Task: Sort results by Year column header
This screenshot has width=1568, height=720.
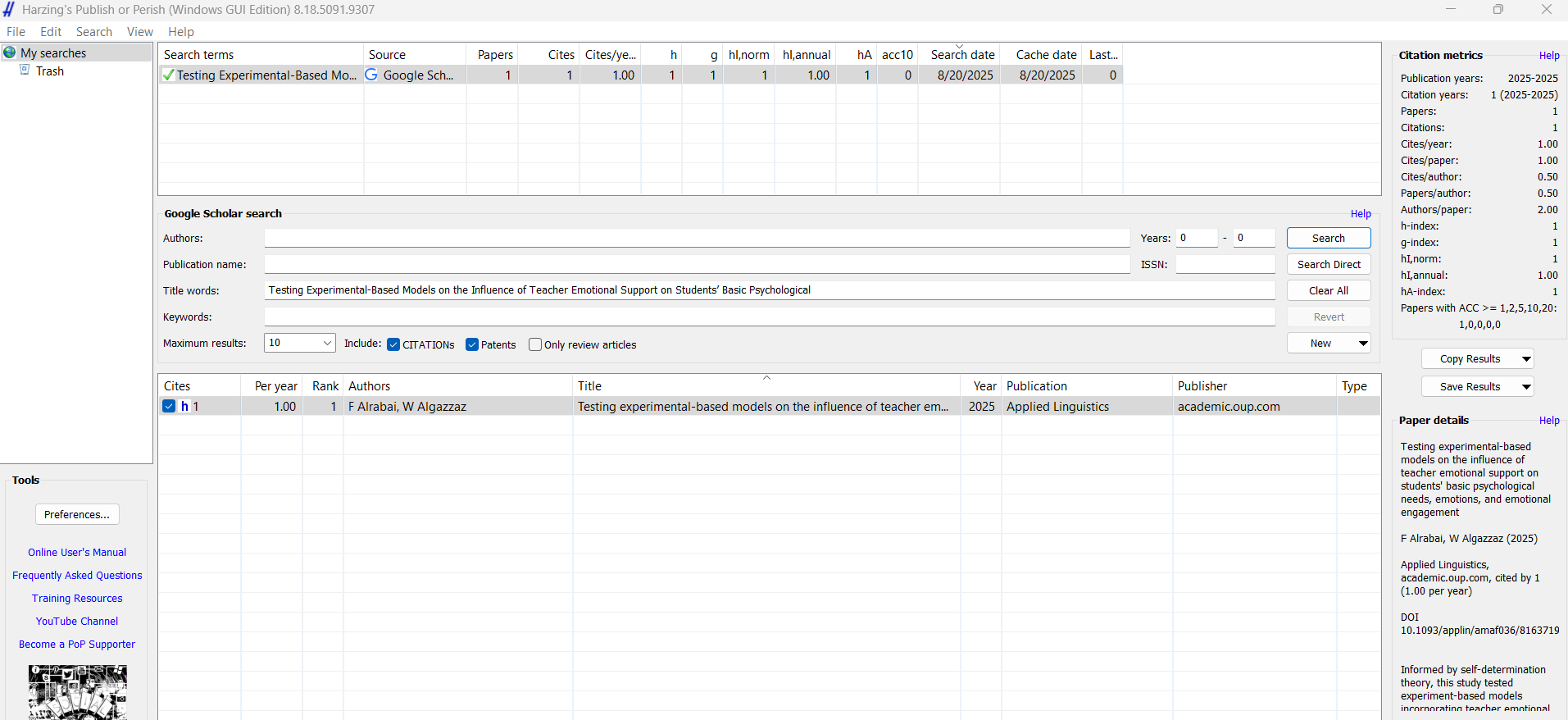Action: tap(980, 385)
